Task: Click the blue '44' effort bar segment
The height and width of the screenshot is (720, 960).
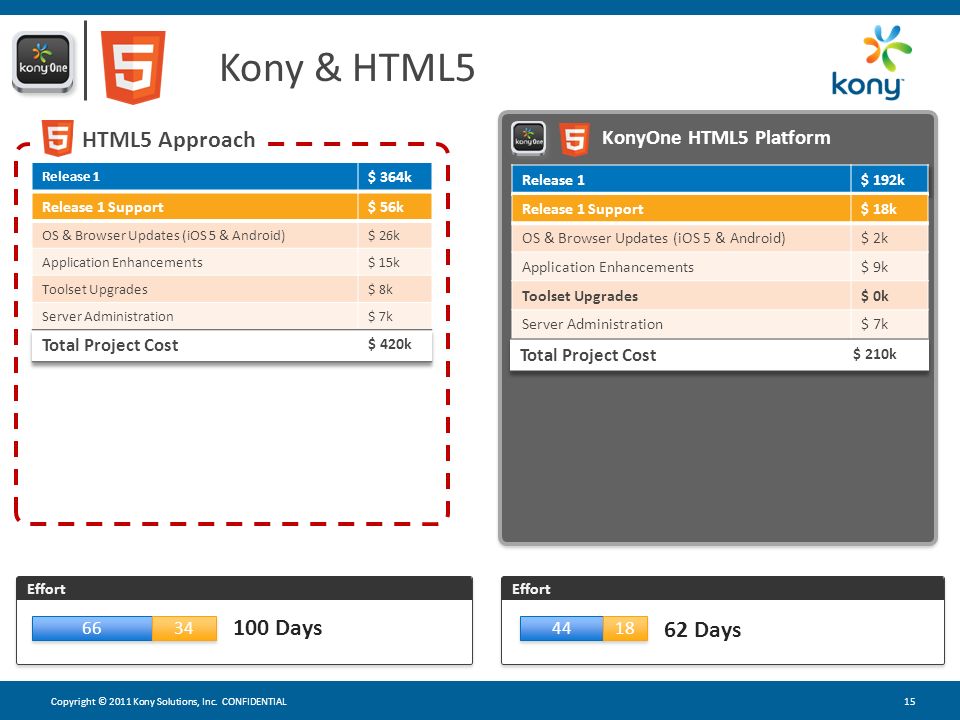Action: click(x=561, y=628)
